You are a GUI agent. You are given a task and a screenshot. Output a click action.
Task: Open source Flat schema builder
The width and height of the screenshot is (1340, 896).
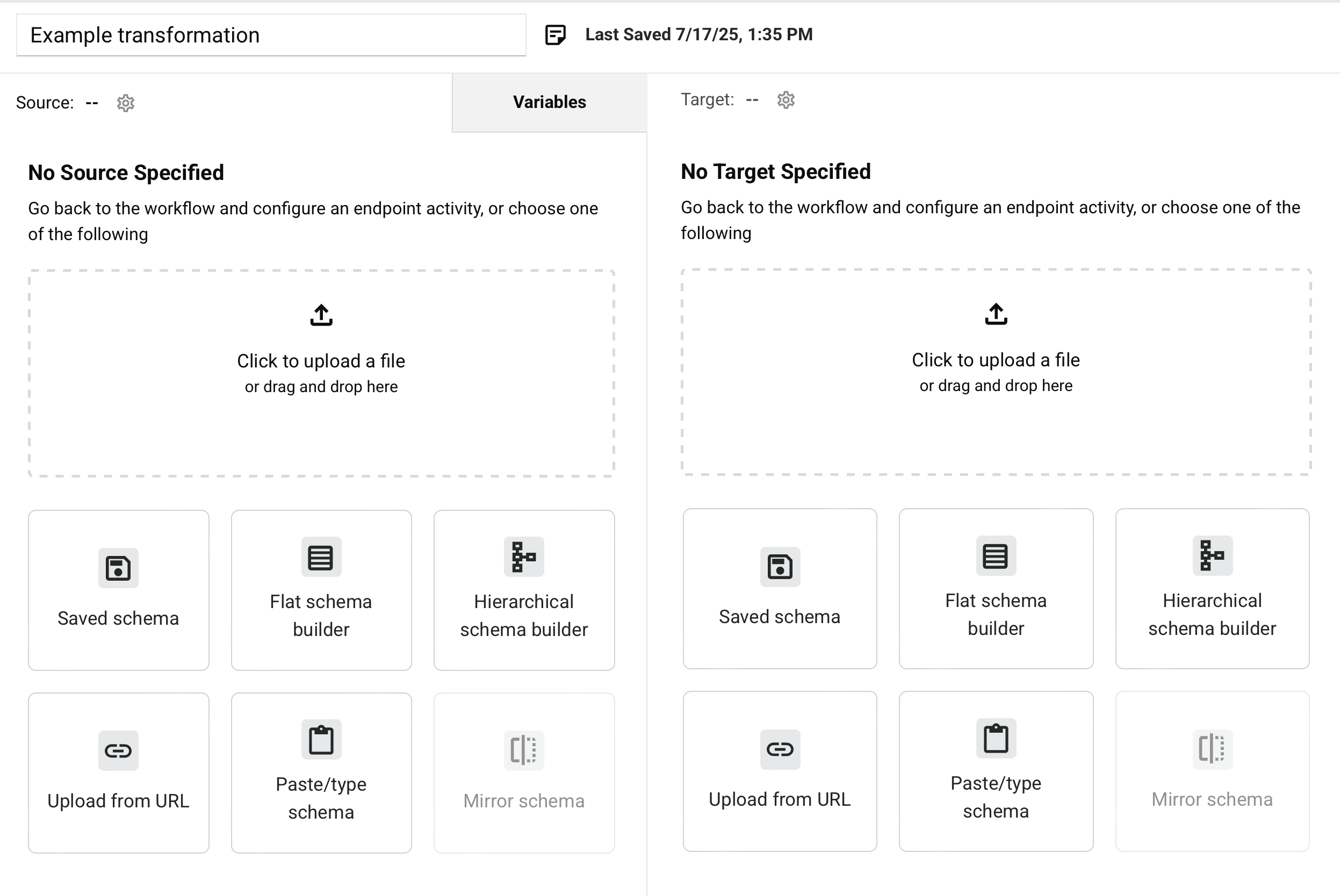pyautogui.click(x=321, y=590)
